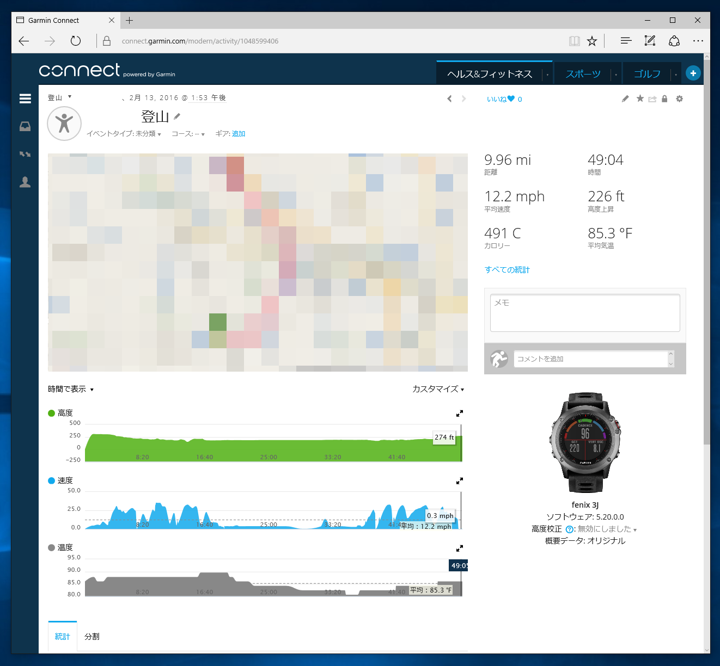Click the すべての統計 link
The image size is (720, 666).
507,270
